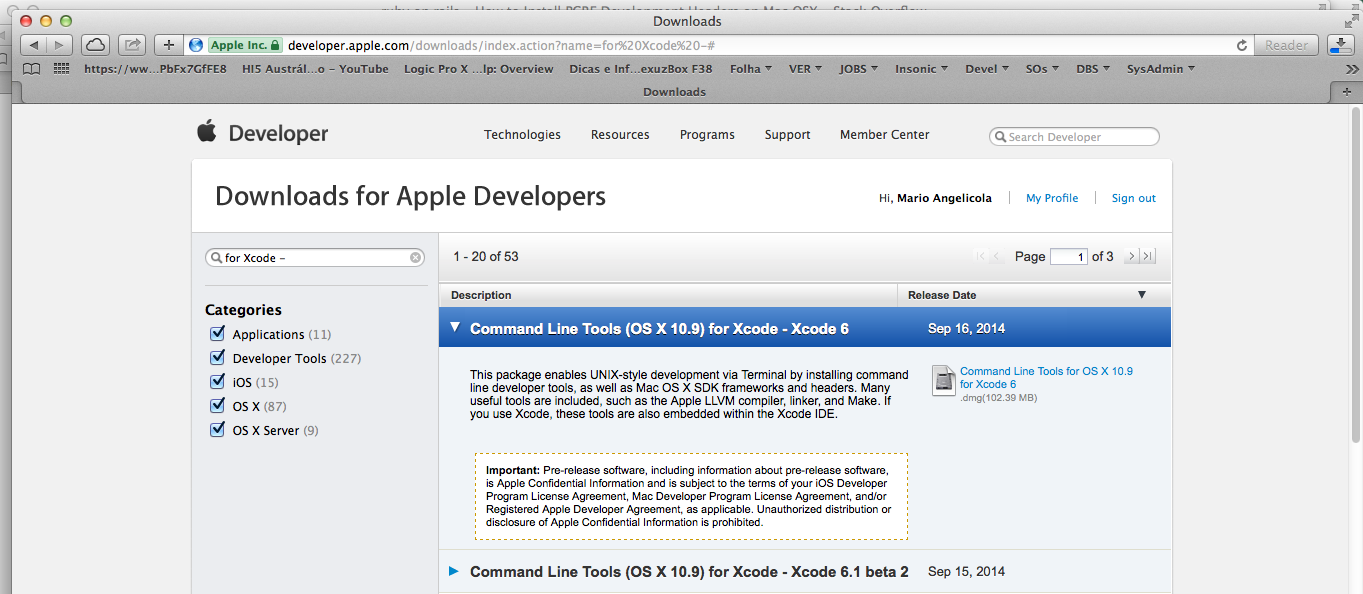Expand the Xcode 6.1 beta 2 row

coord(454,571)
